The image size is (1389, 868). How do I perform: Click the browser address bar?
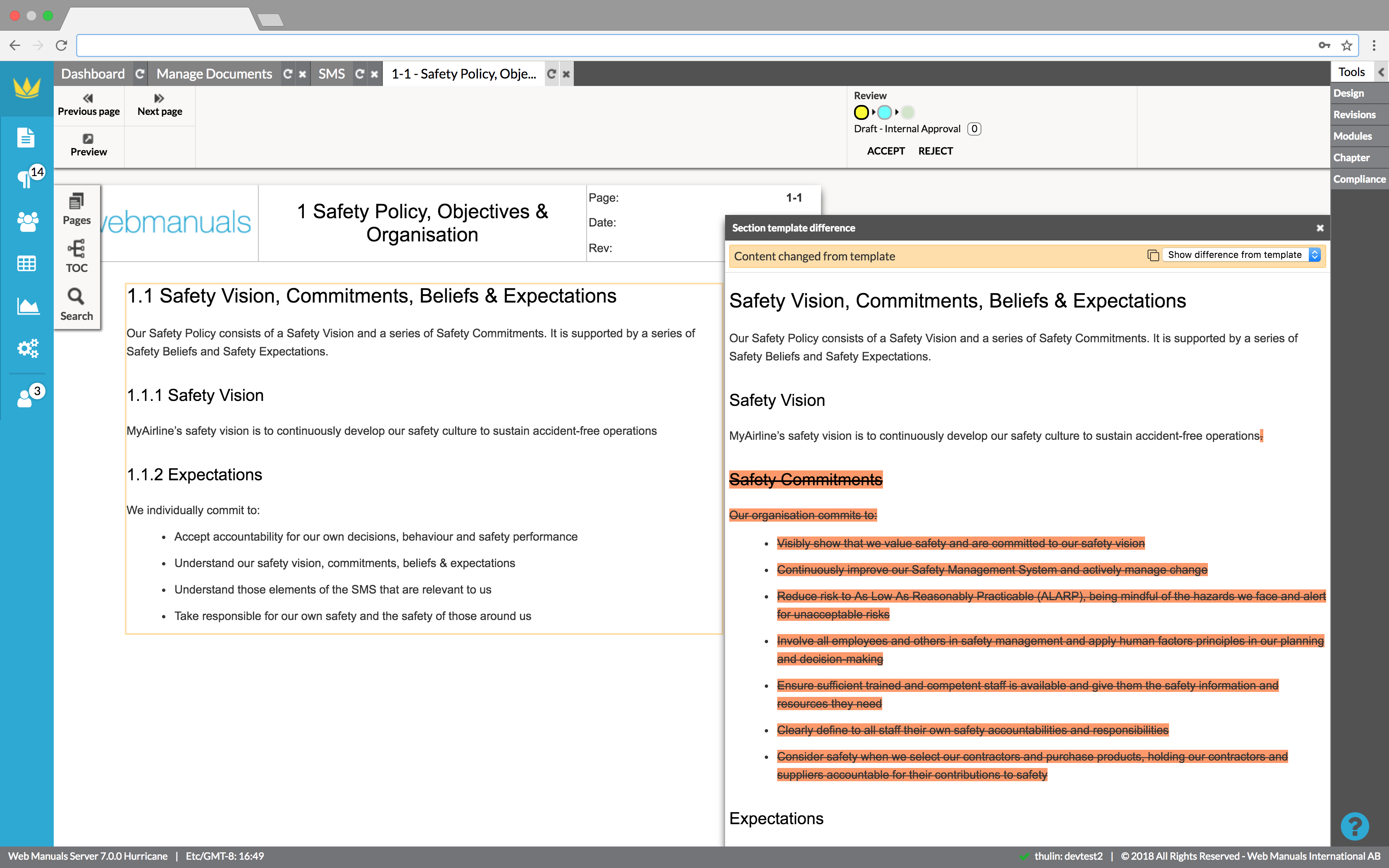[689, 45]
